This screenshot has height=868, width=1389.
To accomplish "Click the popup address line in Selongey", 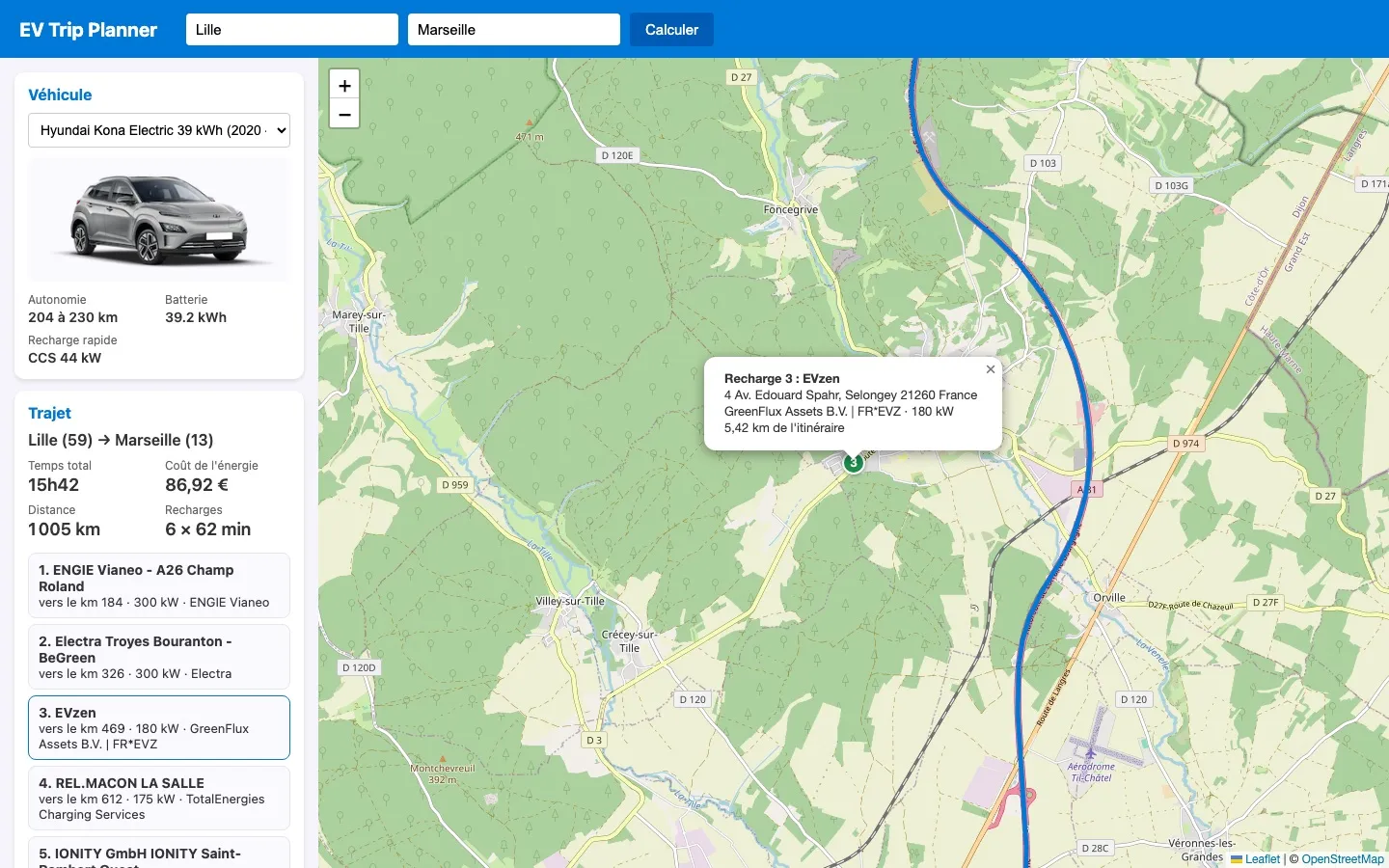I will pos(851,395).
